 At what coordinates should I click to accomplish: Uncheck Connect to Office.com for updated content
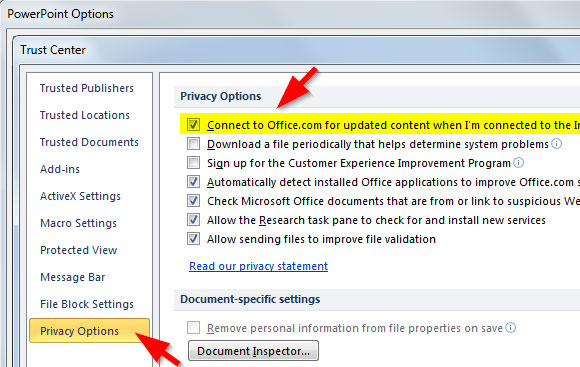tap(193, 125)
